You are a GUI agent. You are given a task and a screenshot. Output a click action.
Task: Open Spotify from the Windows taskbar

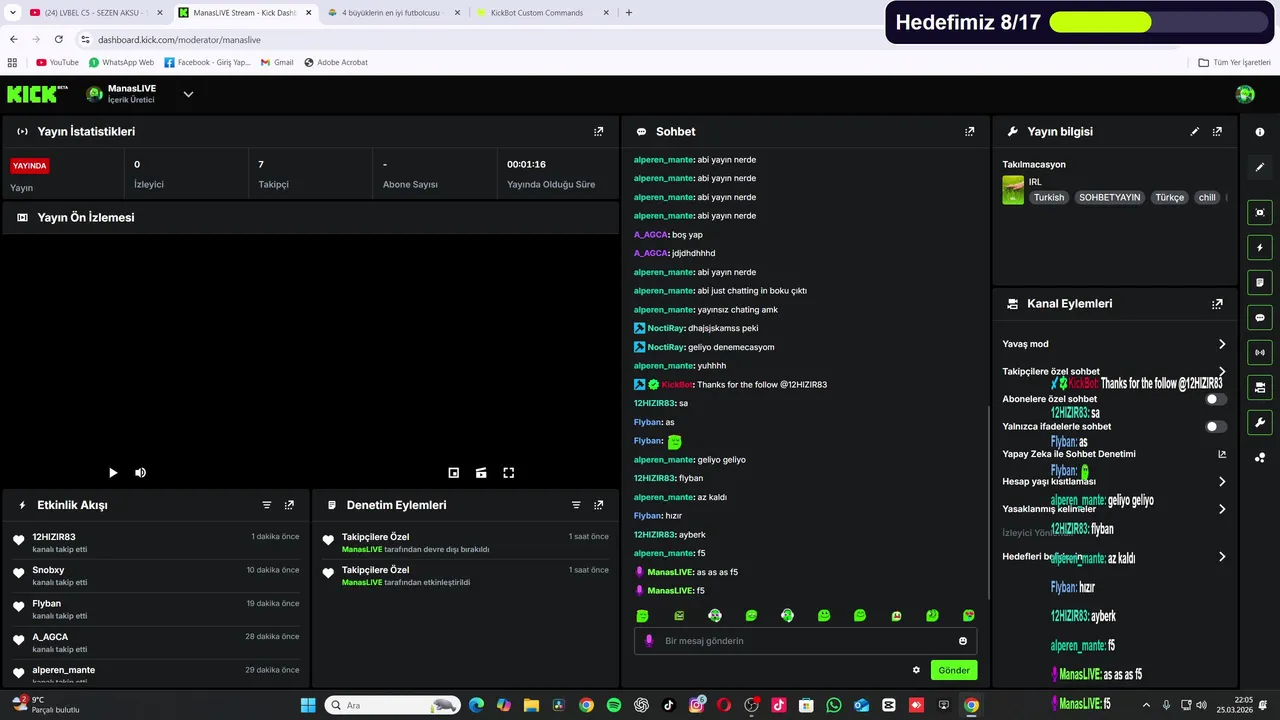614,705
